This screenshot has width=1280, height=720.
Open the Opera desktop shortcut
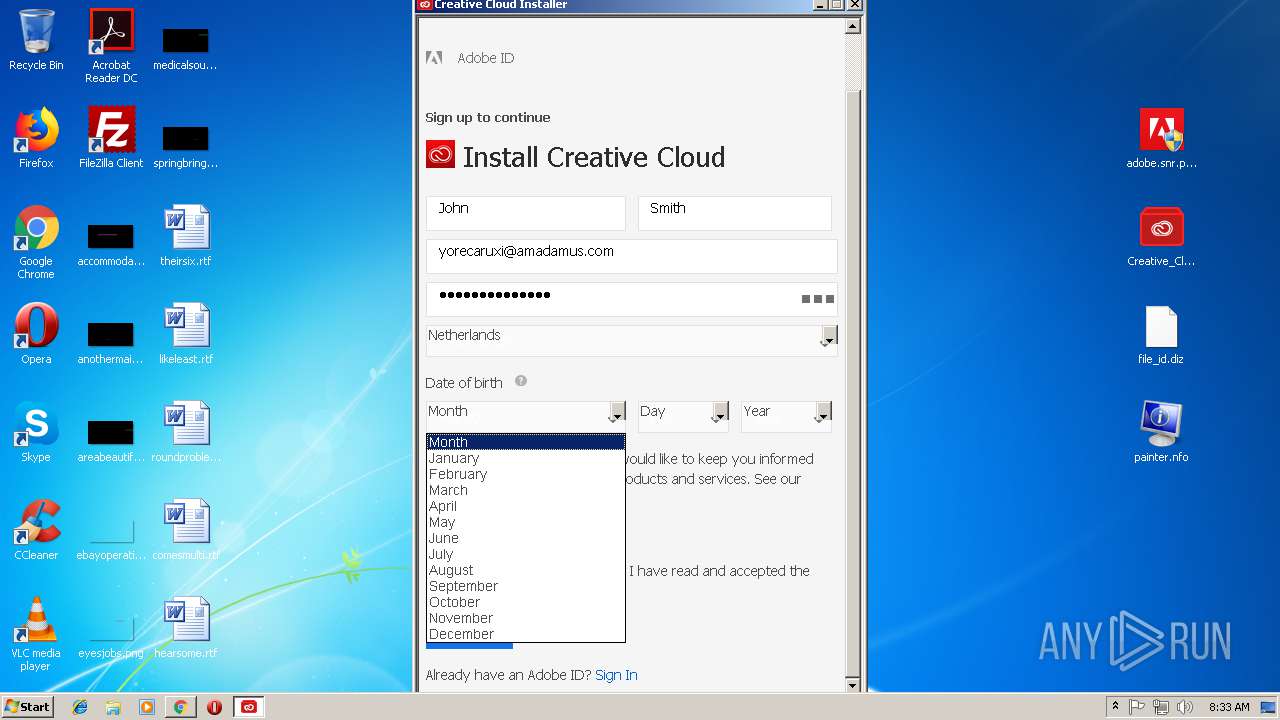click(36, 334)
